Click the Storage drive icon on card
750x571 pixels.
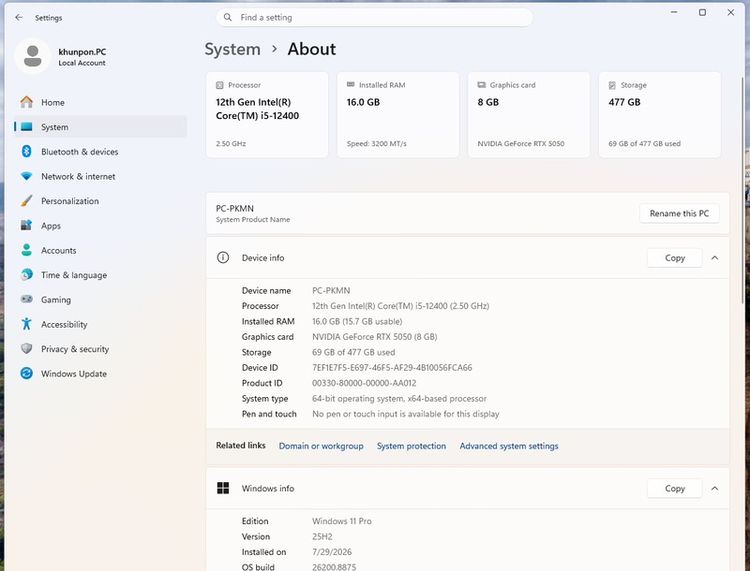tap(612, 85)
